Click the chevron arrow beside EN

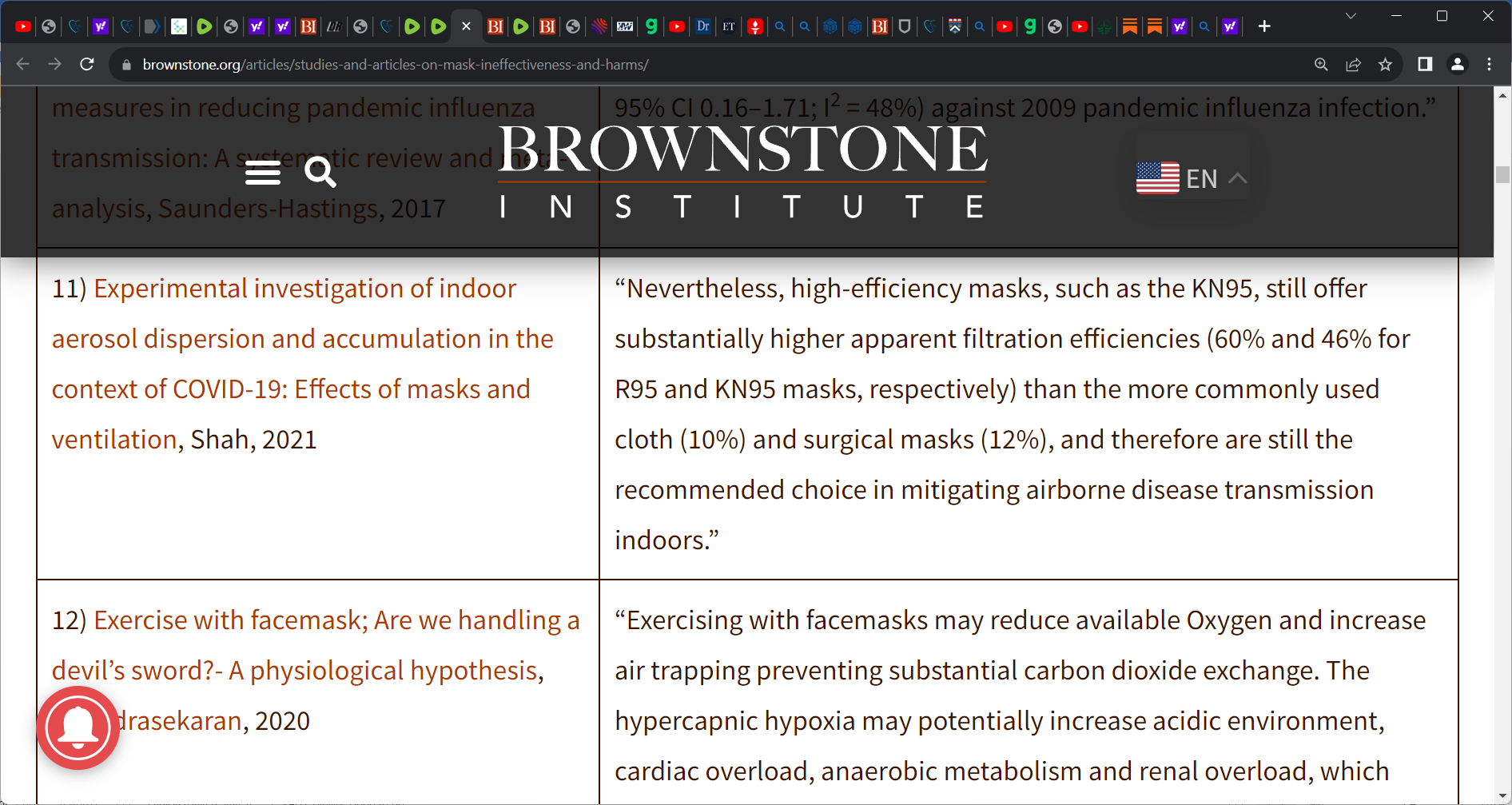click(x=1237, y=178)
